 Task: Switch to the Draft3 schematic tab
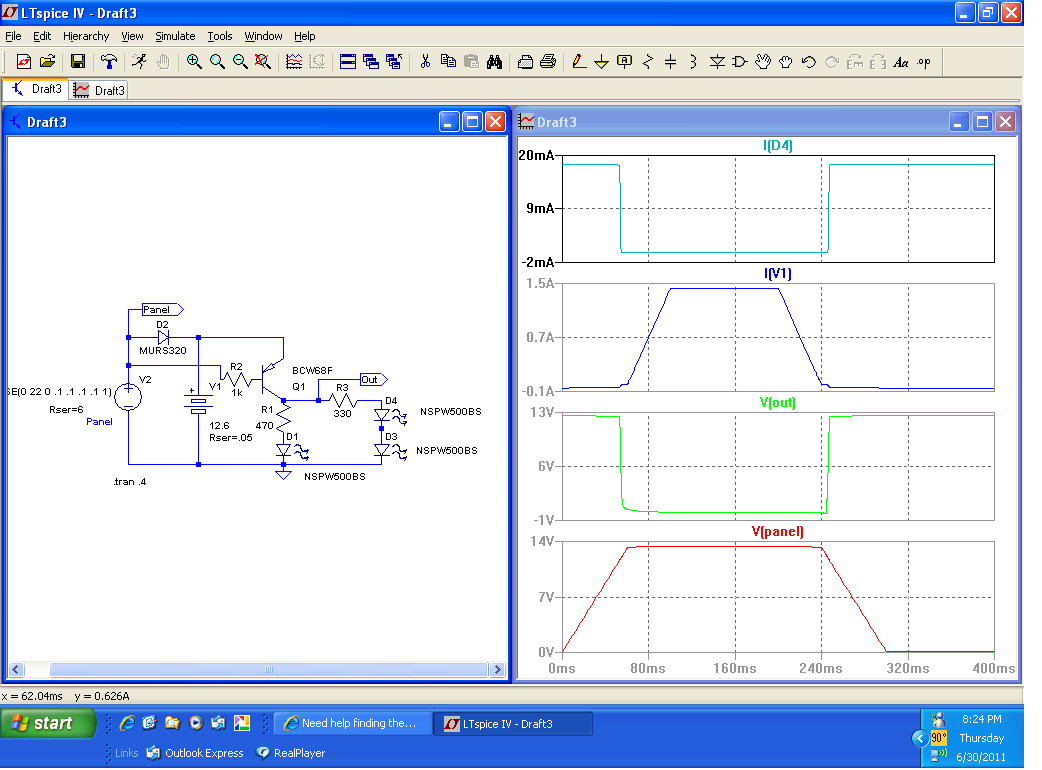[36, 89]
